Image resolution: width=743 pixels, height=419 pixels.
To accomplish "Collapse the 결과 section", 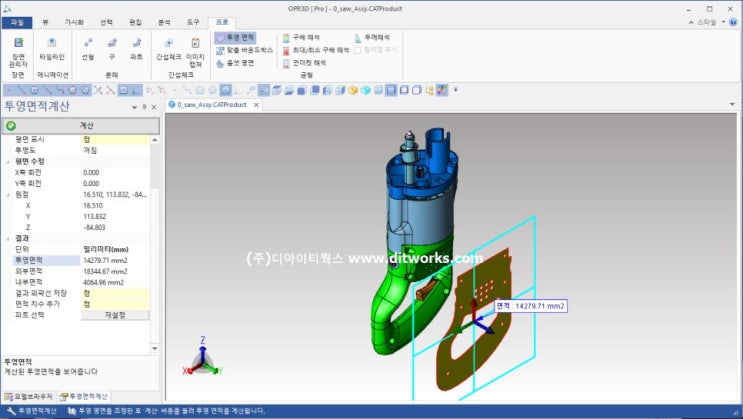I will [x=8, y=238].
